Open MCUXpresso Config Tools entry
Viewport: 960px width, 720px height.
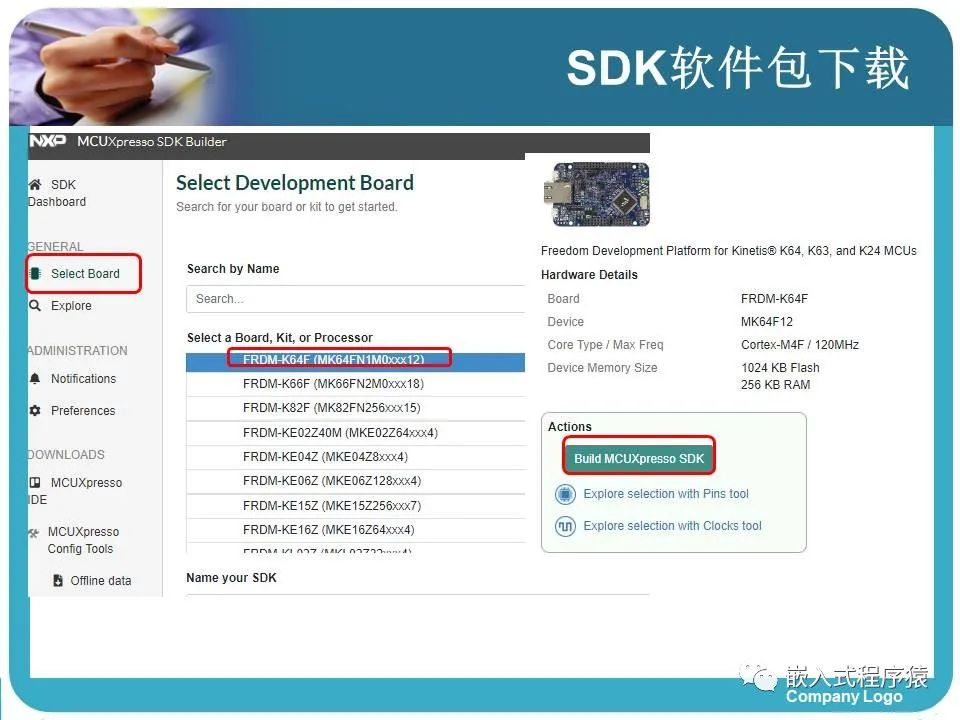[83, 540]
